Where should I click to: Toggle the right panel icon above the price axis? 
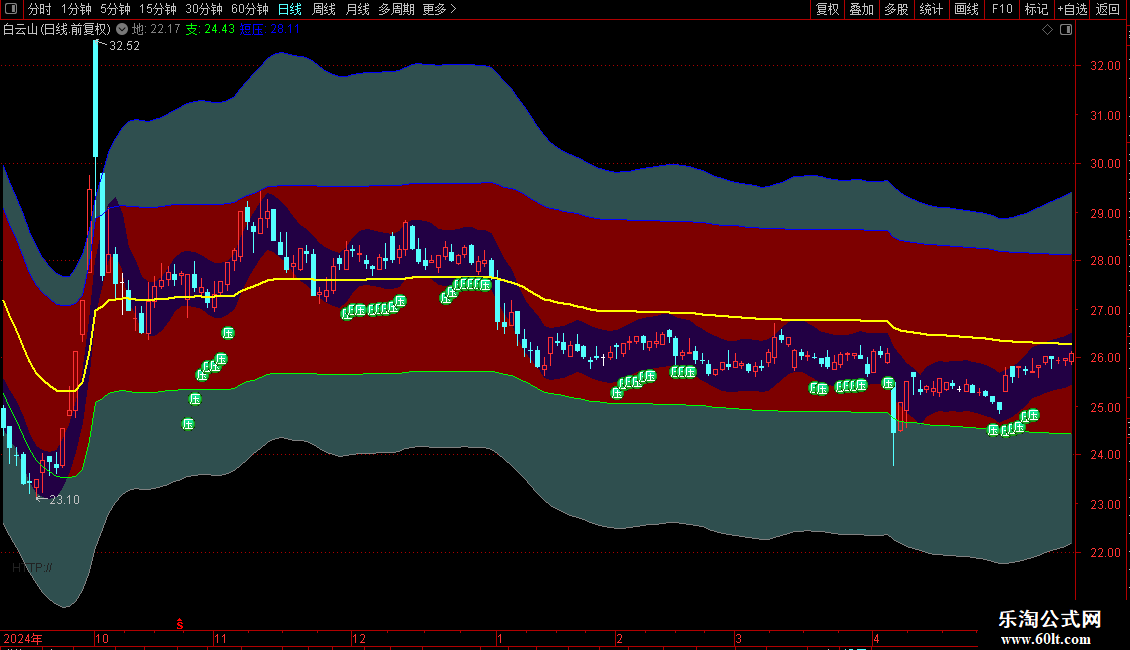point(1066,29)
